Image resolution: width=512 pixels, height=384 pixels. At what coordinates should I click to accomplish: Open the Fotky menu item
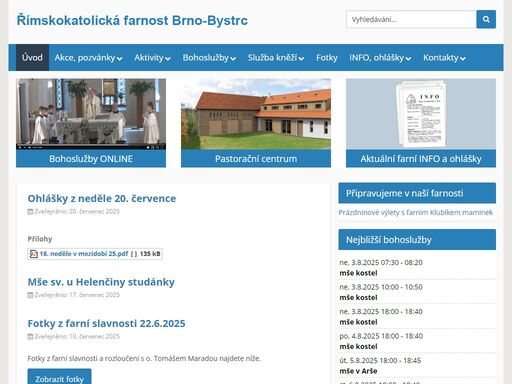pyautogui.click(x=327, y=58)
